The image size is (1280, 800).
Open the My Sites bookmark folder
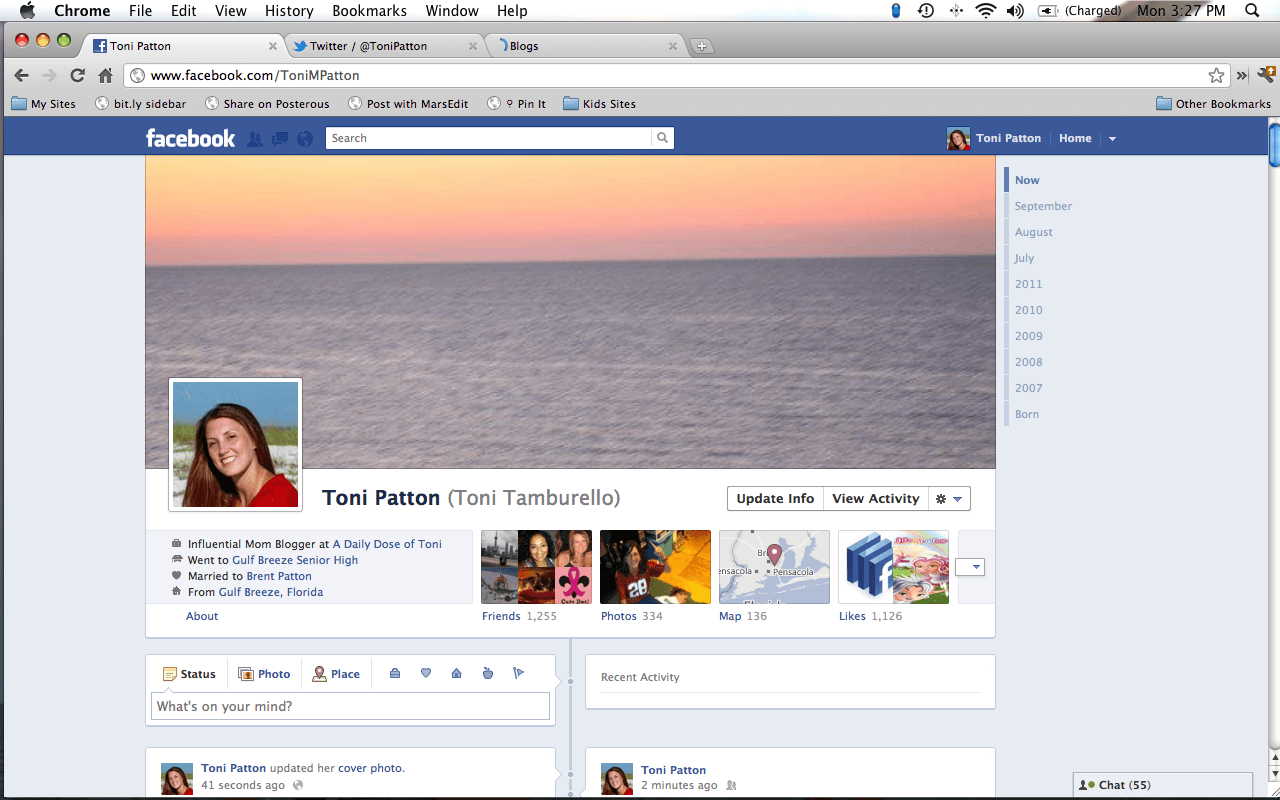point(43,103)
